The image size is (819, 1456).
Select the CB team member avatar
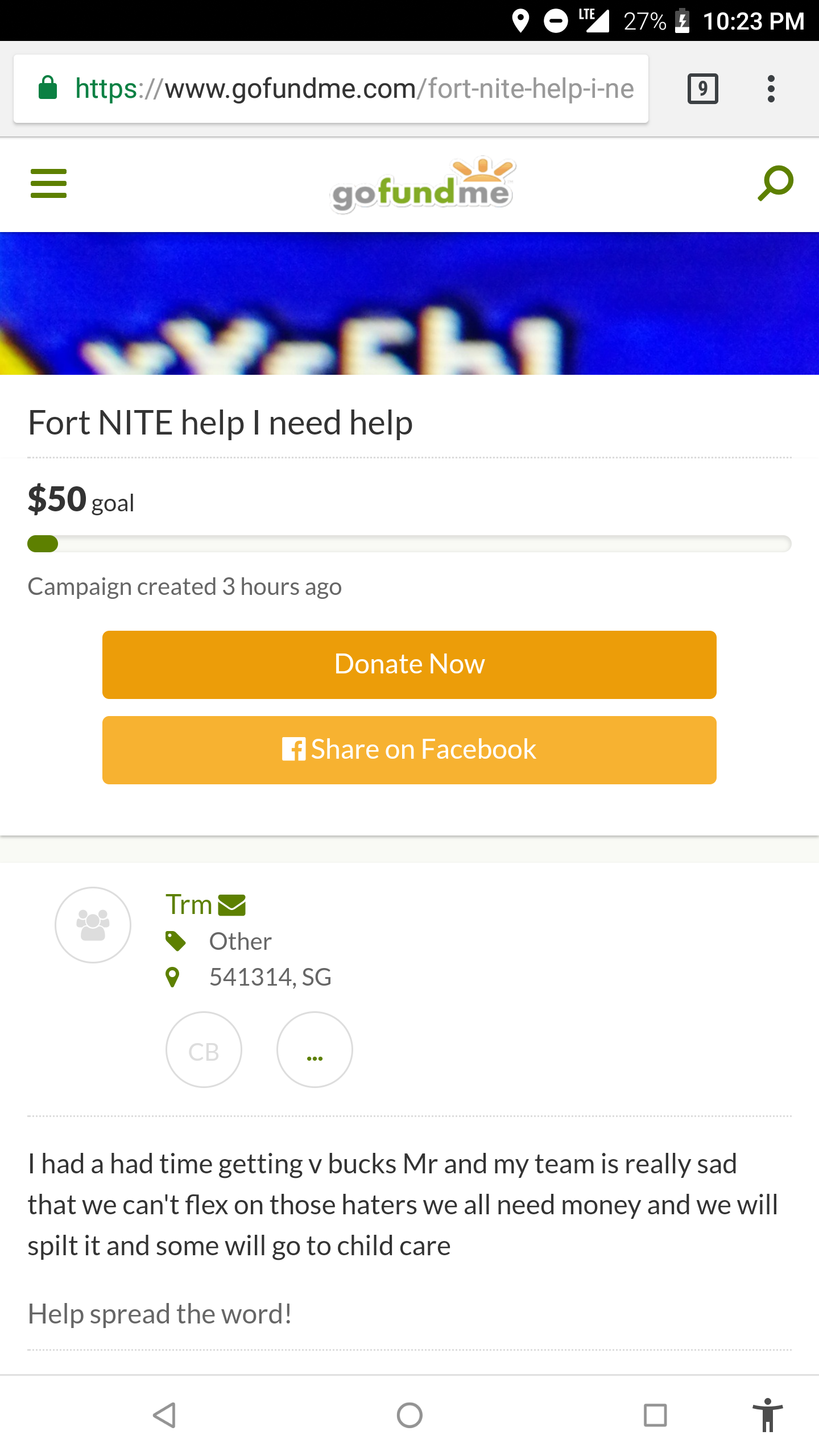pos(204,1049)
